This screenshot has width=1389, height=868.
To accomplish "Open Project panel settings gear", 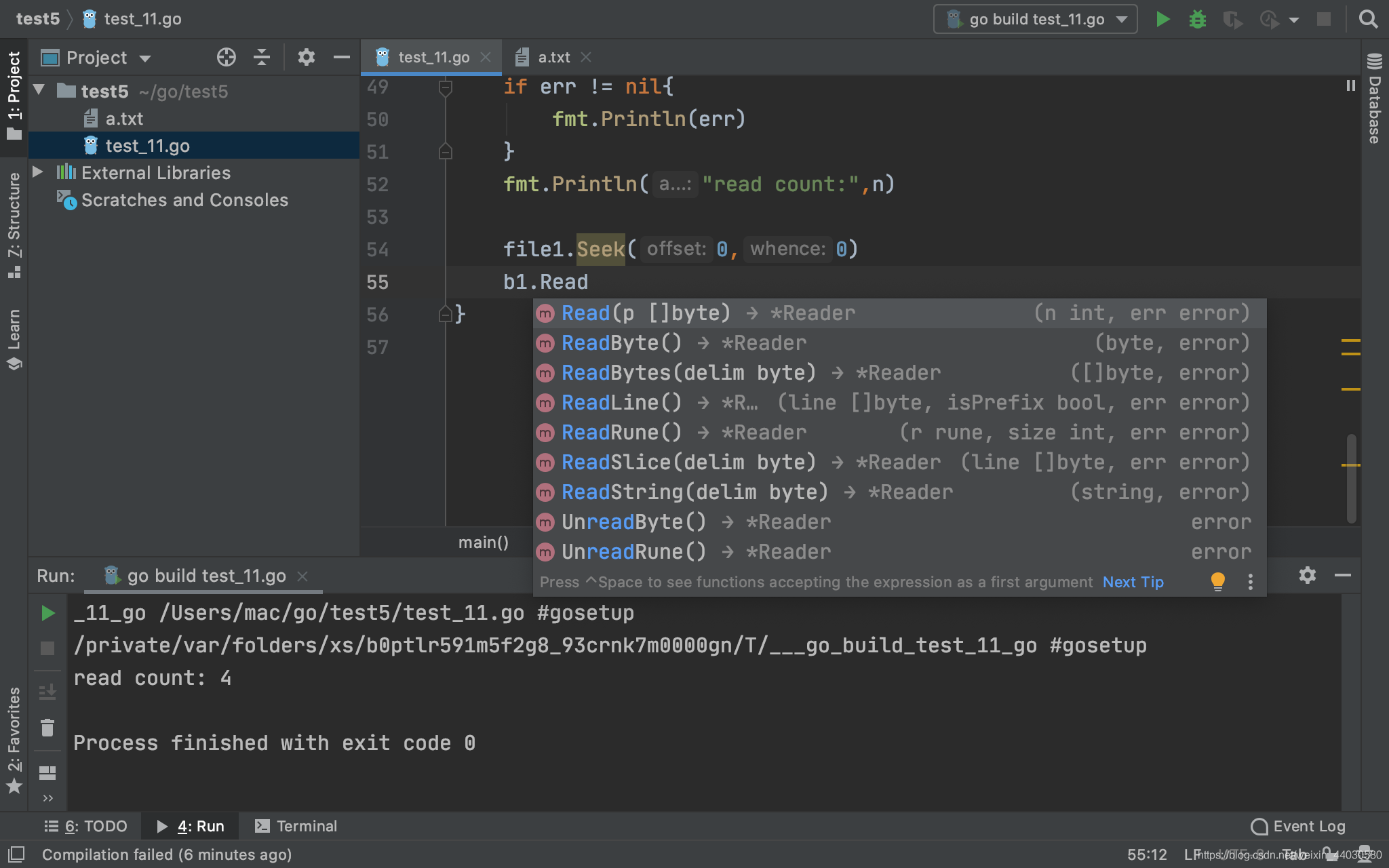I will coord(307,57).
